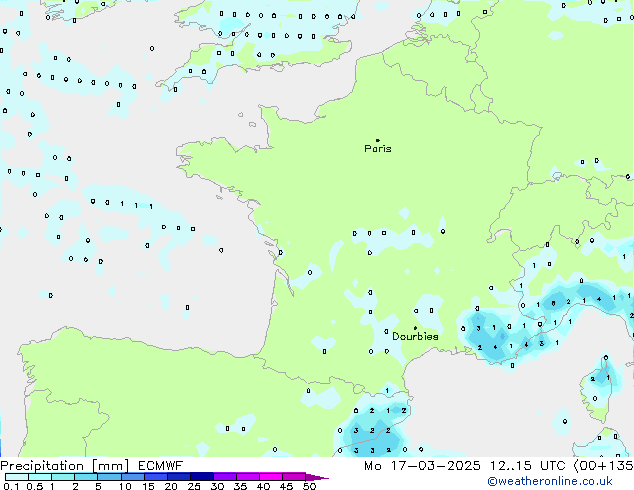Click the '[mm]' unit label
This screenshot has width=634, height=490.
pos(110,466)
